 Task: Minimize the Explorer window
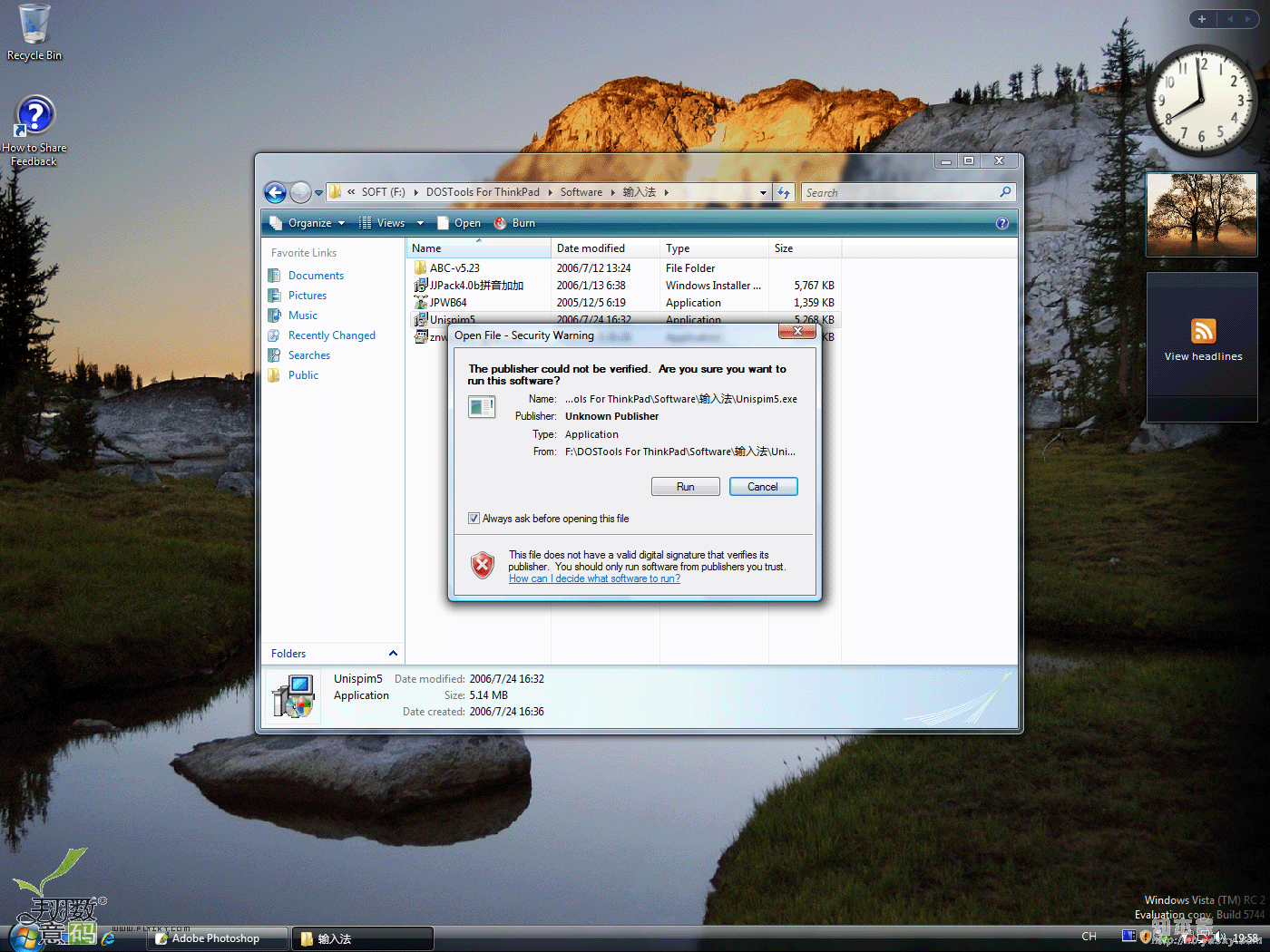click(946, 160)
